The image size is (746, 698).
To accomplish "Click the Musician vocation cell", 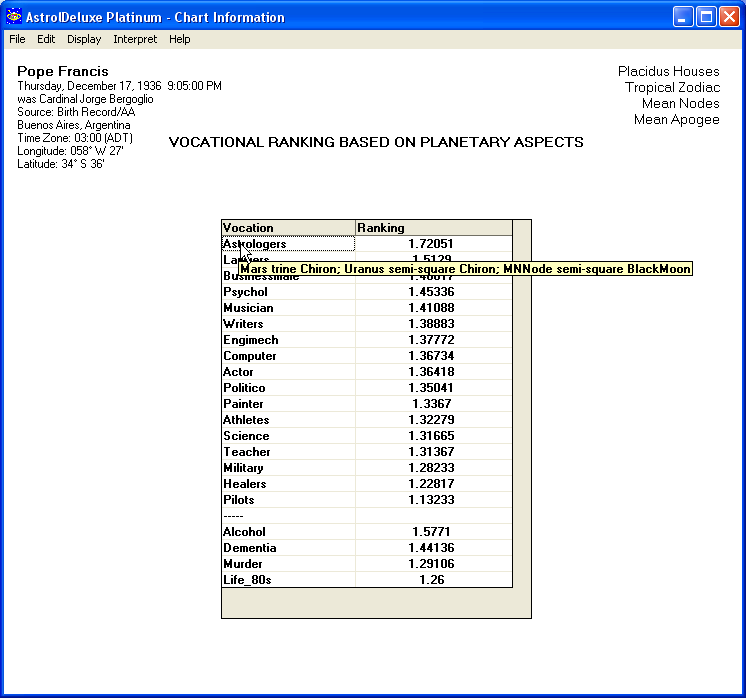I will 287,308.
